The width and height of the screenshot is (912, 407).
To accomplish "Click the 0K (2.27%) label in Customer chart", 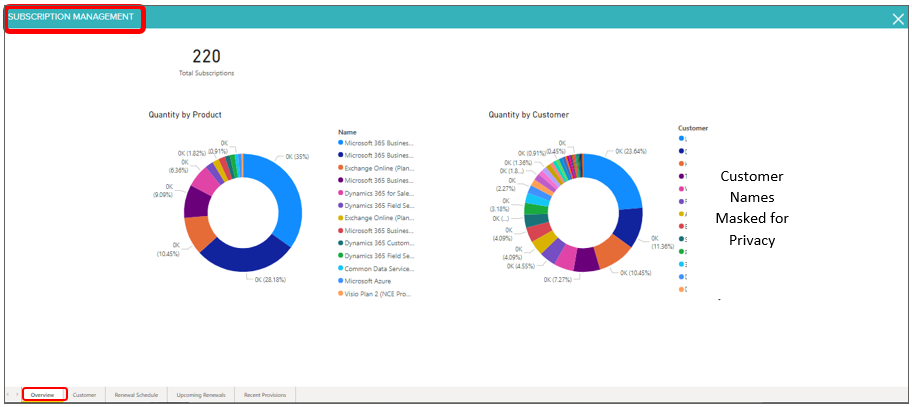I will (x=505, y=185).
